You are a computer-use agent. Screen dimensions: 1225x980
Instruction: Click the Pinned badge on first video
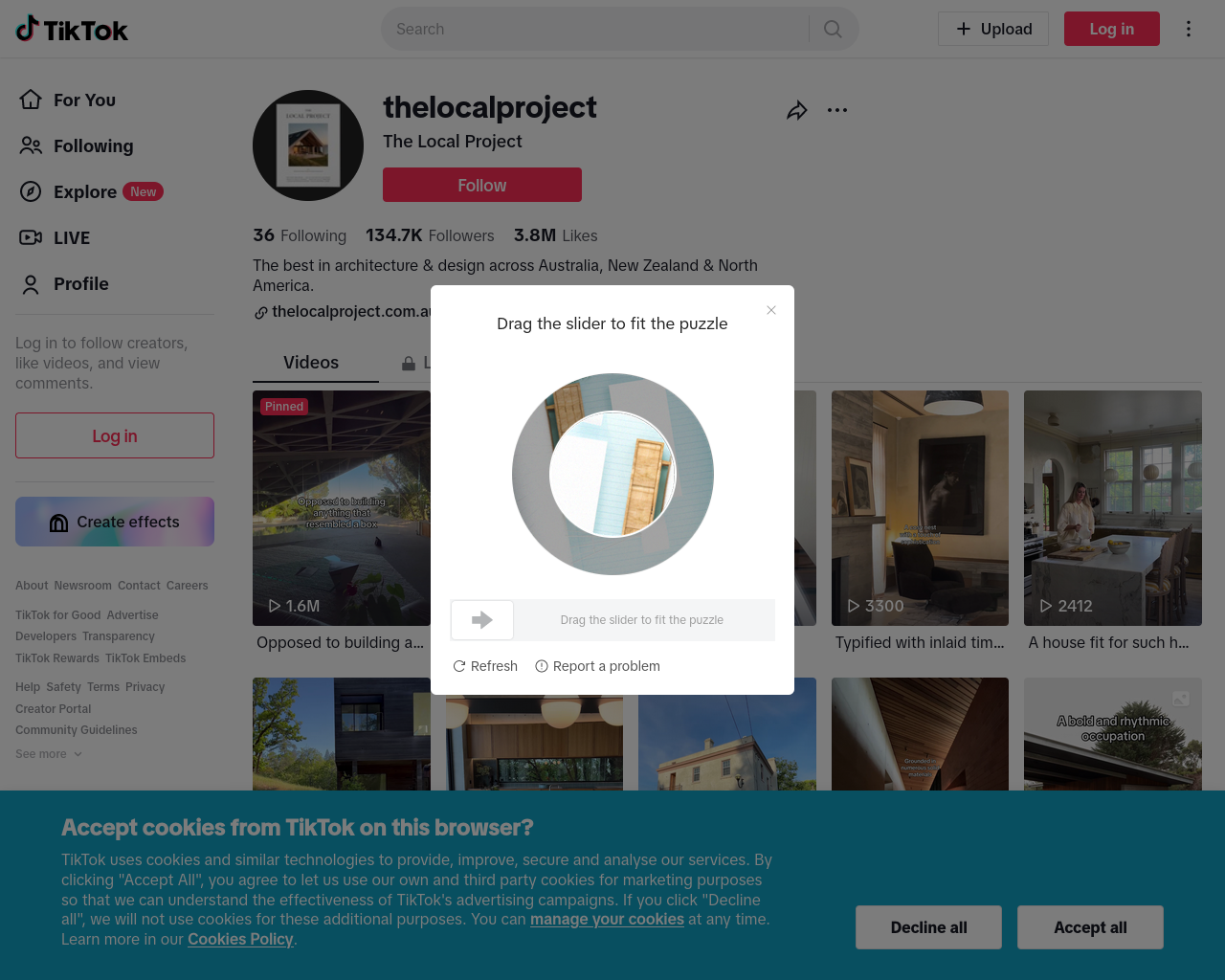pyautogui.click(x=284, y=407)
